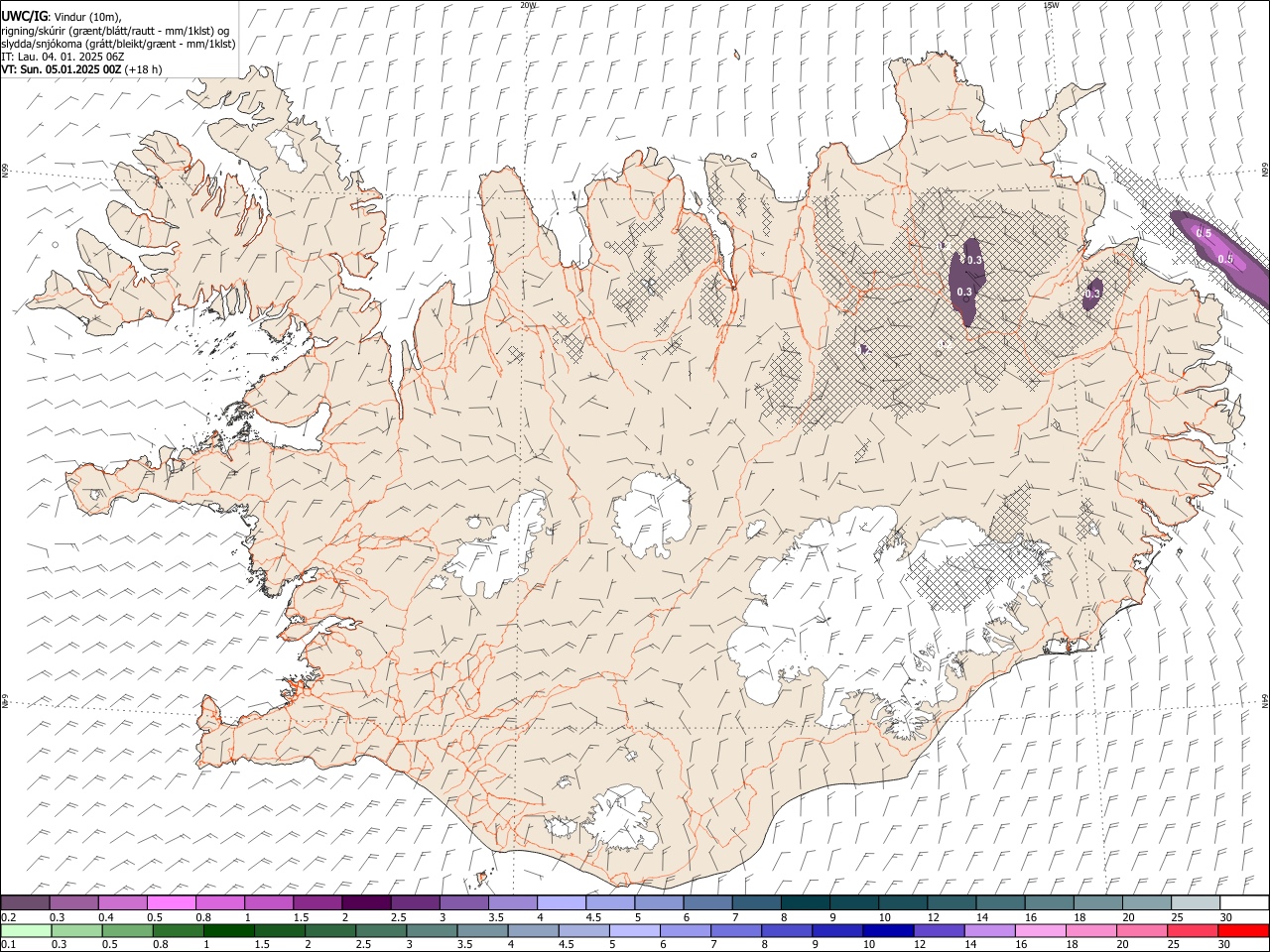
Task: Click the round white Hofsjökull glacier in central Iceland
Action: click(x=652, y=515)
